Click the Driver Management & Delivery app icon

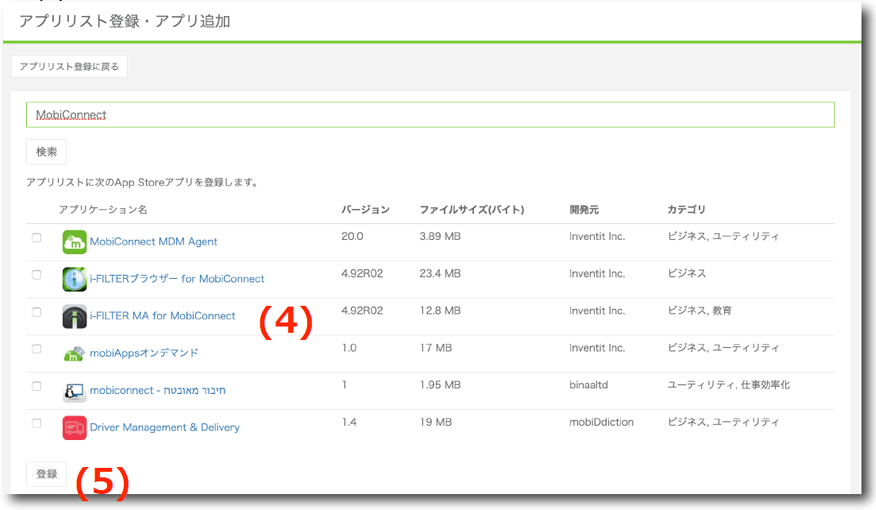pyautogui.click(x=74, y=428)
